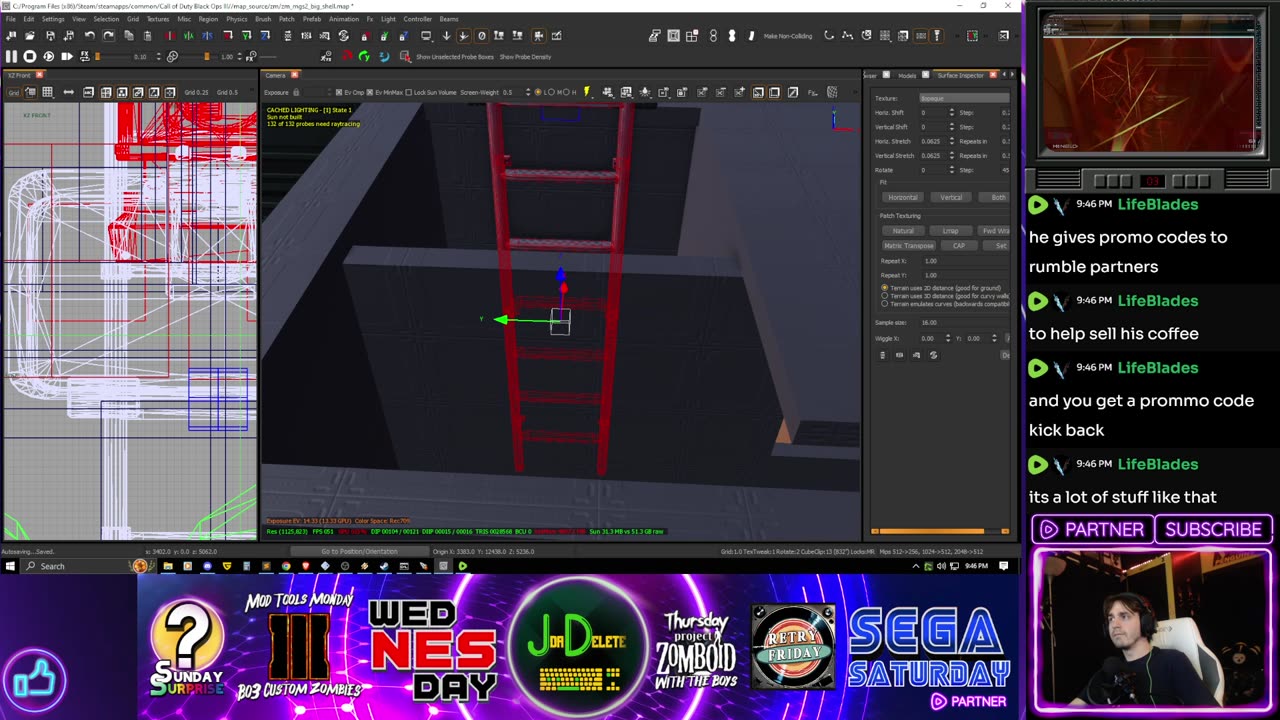The height and width of the screenshot is (720, 1280).
Task: Click the Vertical Shift stepper arrows
Action: click(x=952, y=127)
